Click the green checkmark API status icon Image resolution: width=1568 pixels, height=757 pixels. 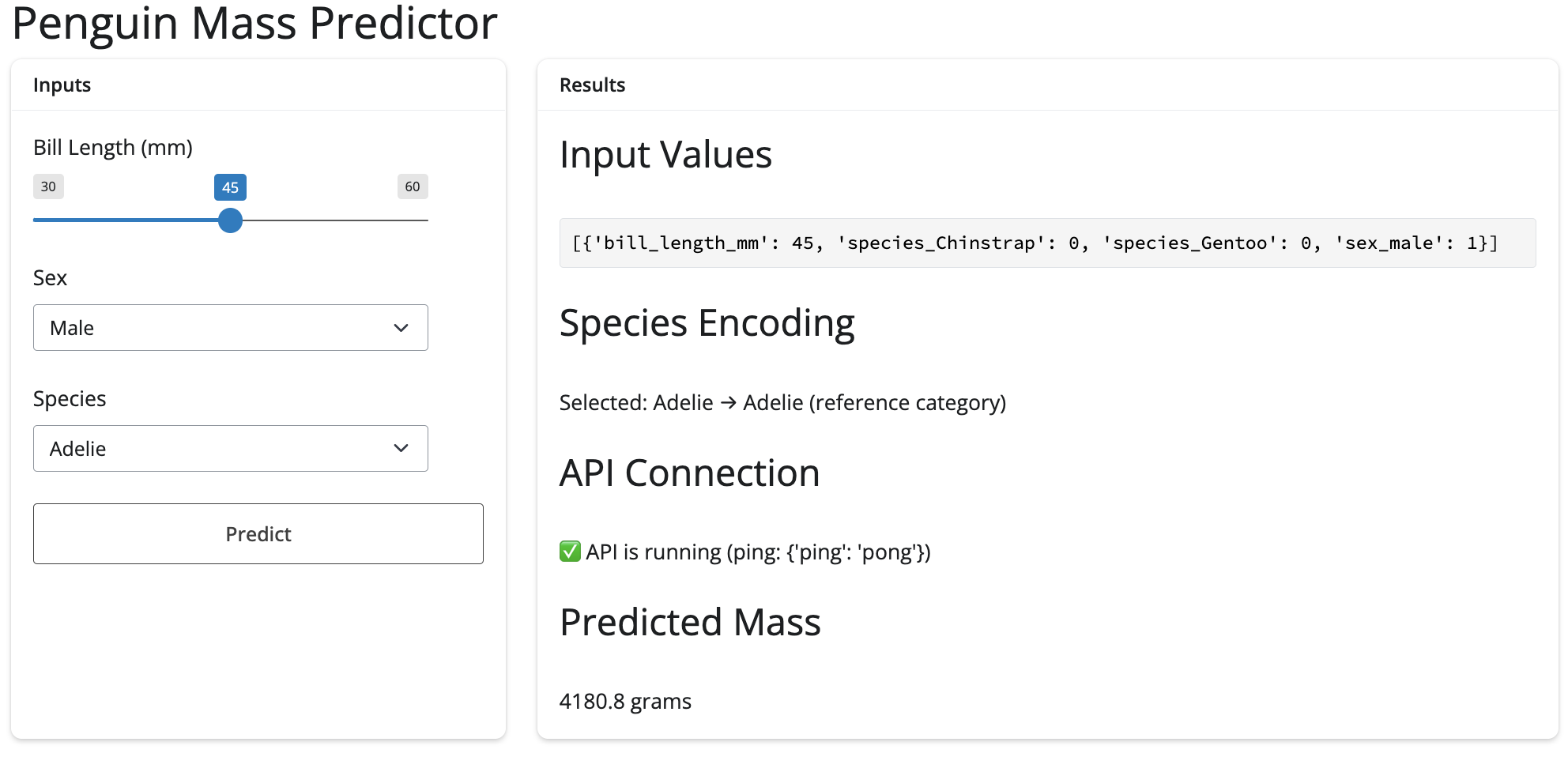(x=570, y=551)
